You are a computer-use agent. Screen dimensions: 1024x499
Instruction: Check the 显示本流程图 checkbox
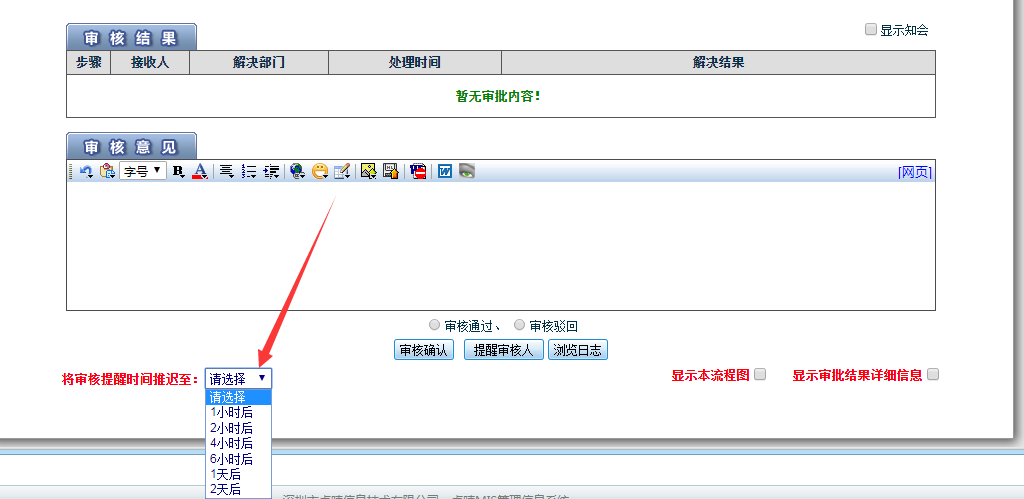coord(760,374)
